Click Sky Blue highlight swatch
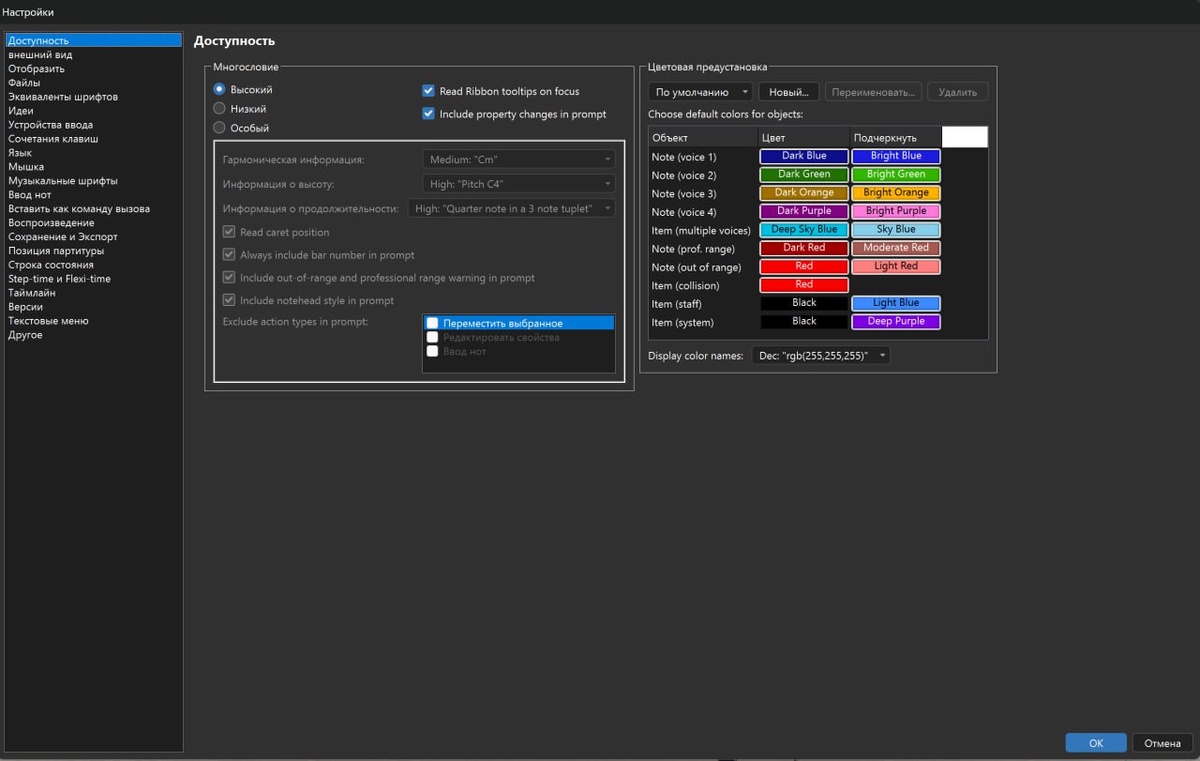Viewport: 1200px width, 761px height. [x=896, y=230]
